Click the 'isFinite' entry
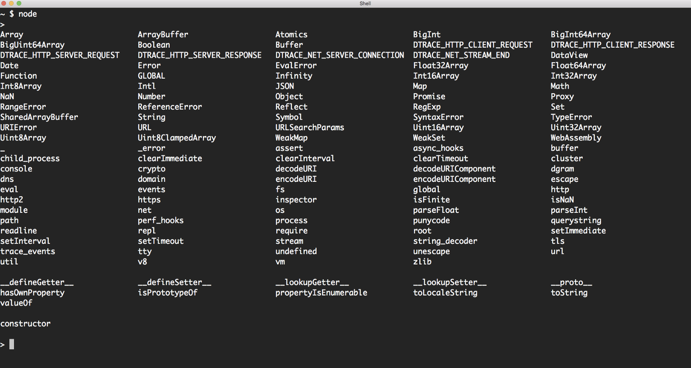Screen dimensions: 691x368 [431, 200]
